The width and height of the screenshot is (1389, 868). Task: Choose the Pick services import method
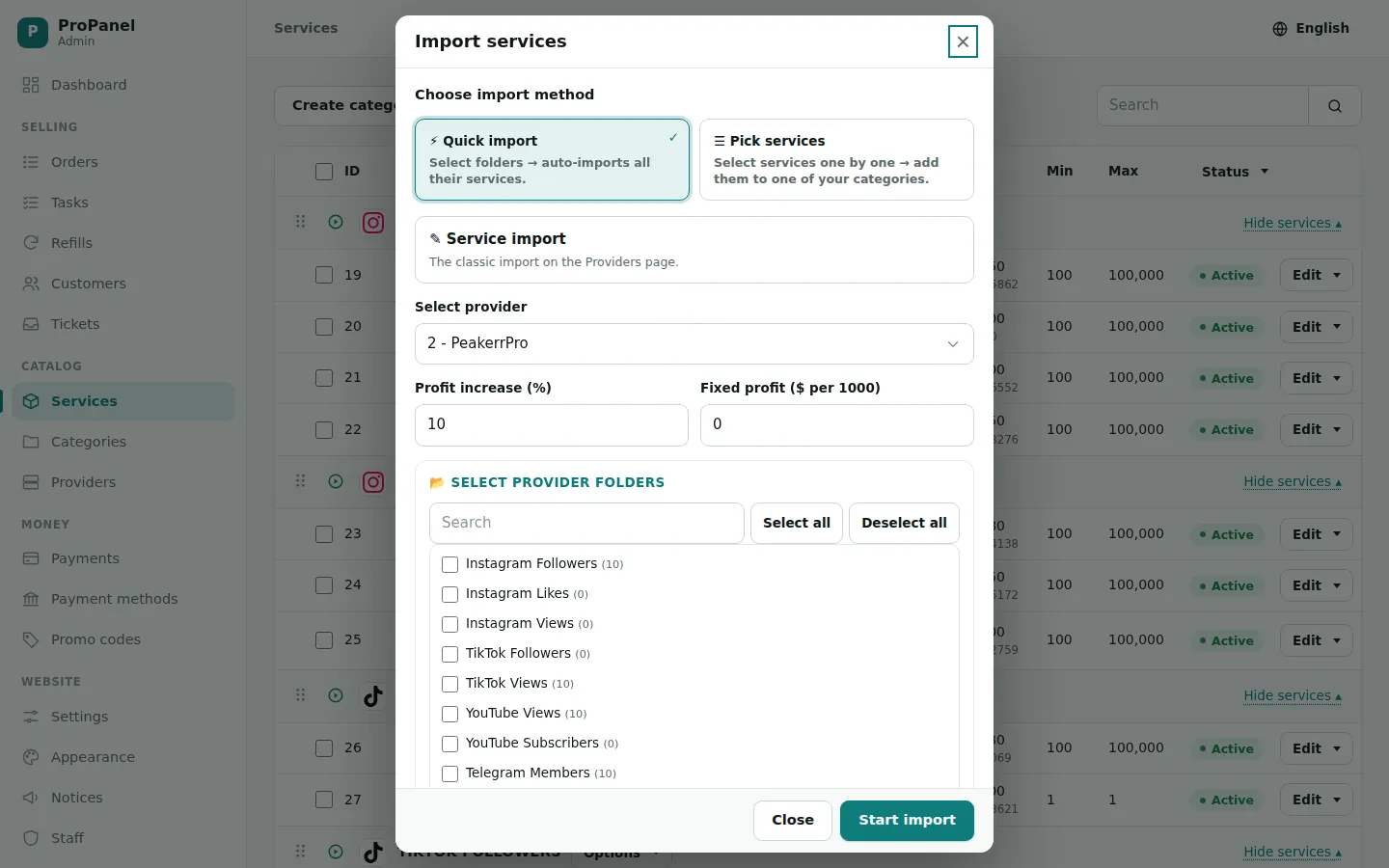[836, 159]
